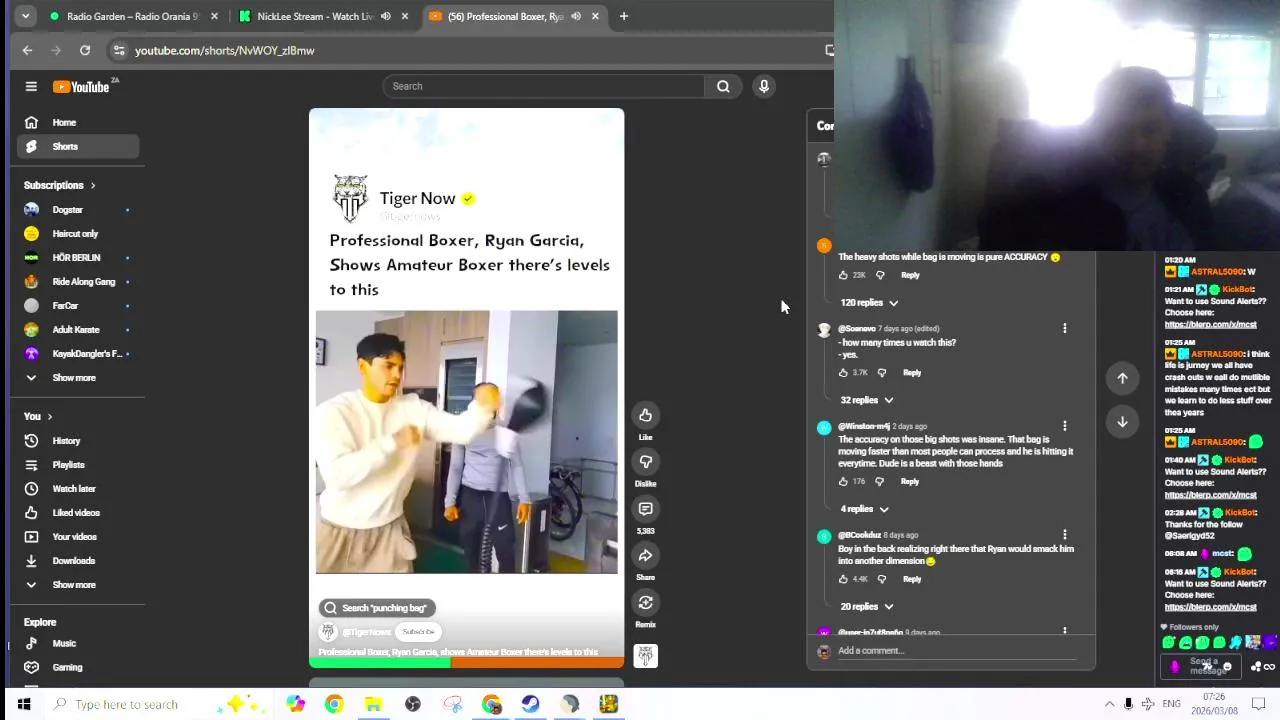Expand the 20 replies thread
Image resolution: width=1280 pixels, height=720 pixels.
(867, 607)
